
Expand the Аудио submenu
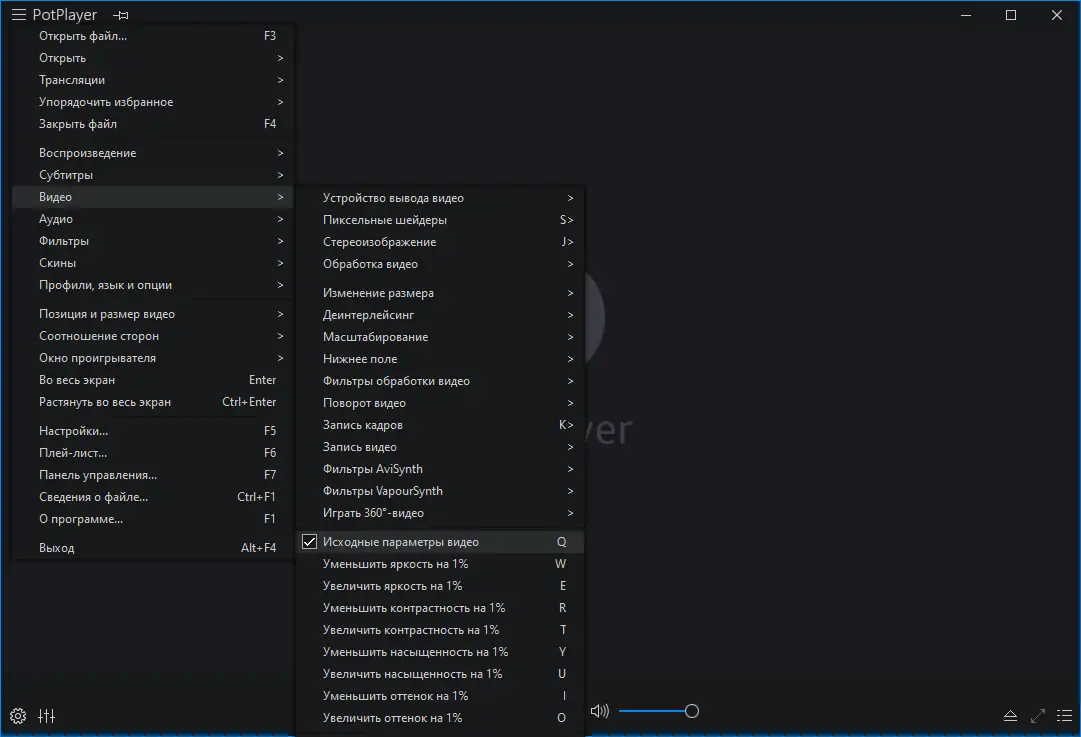(x=153, y=219)
